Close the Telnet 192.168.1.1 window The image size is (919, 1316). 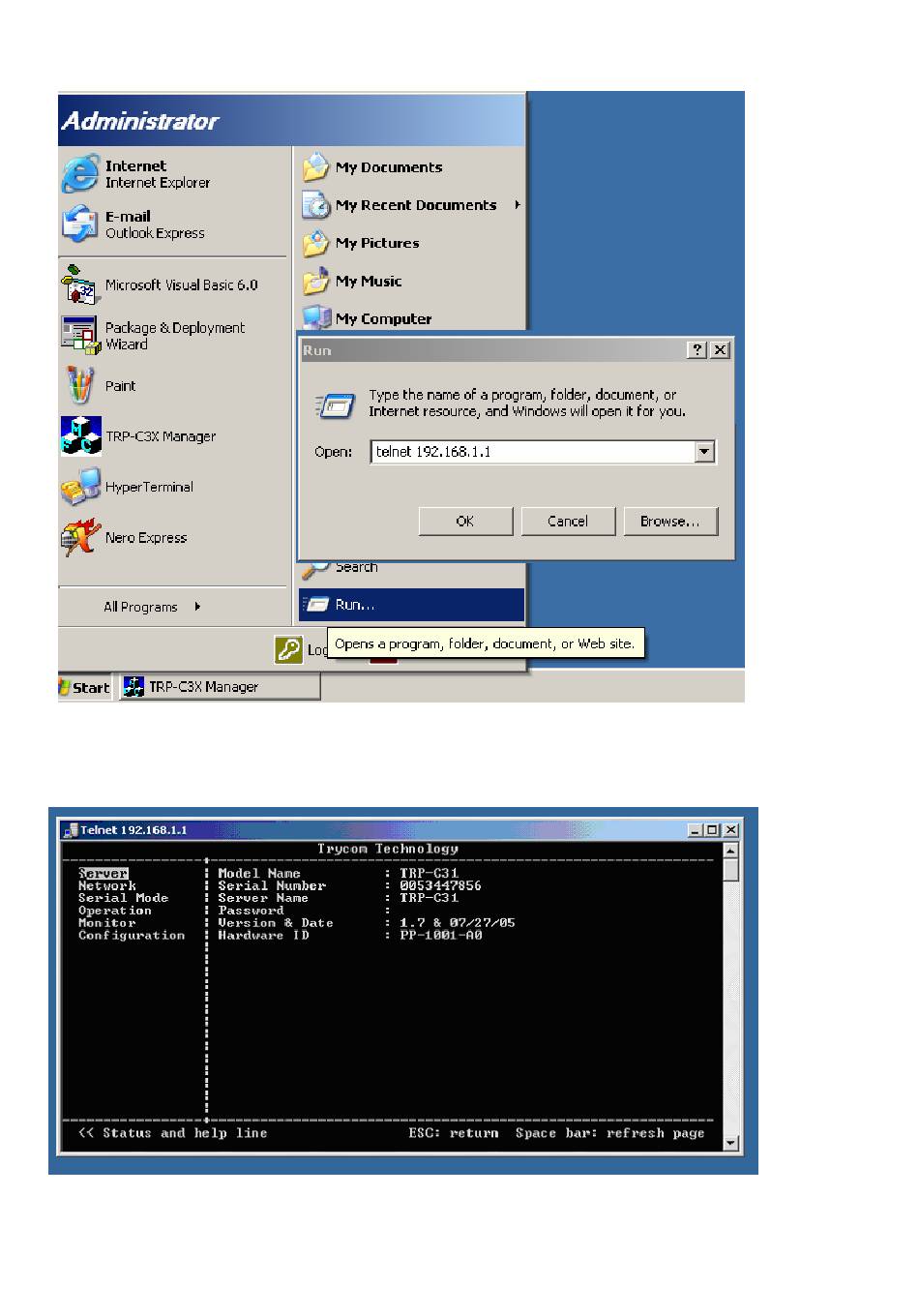point(731,830)
